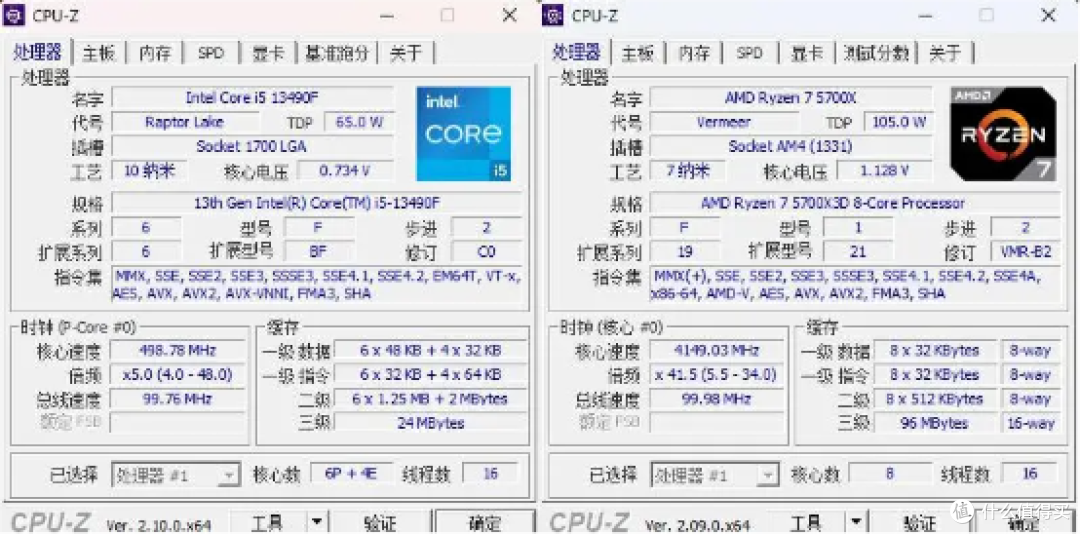Click TDP value 105.0 W
The width and height of the screenshot is (1080, 534).
pos(898,123)
